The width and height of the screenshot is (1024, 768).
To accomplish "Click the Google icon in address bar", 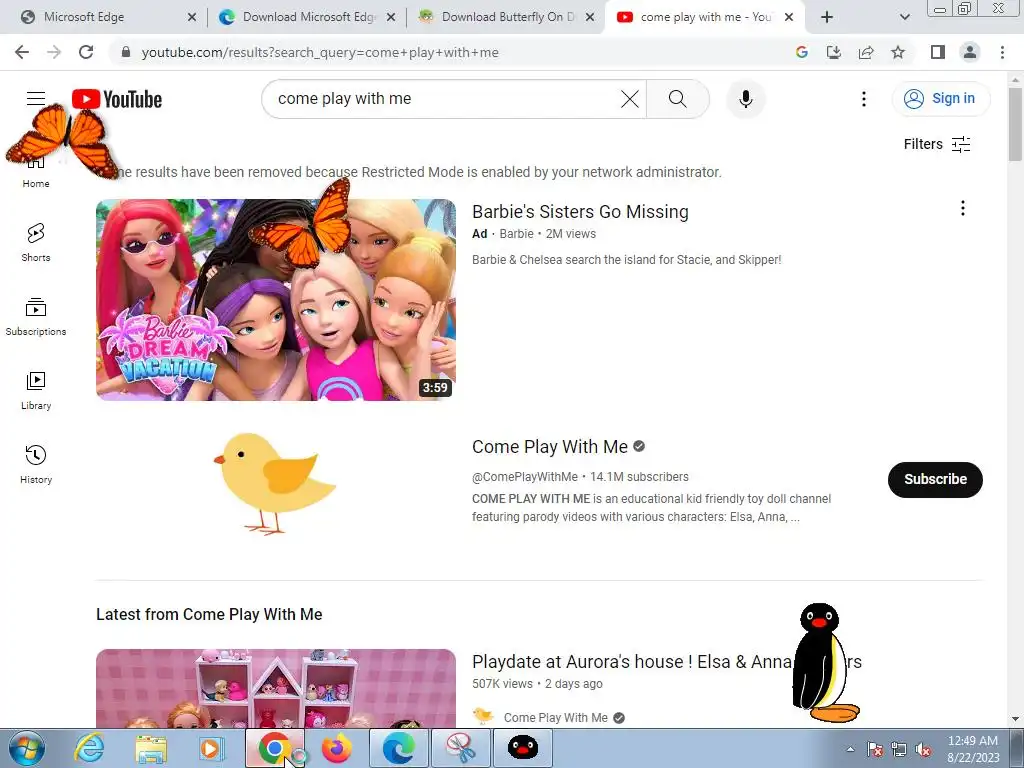I will [802, 52].
